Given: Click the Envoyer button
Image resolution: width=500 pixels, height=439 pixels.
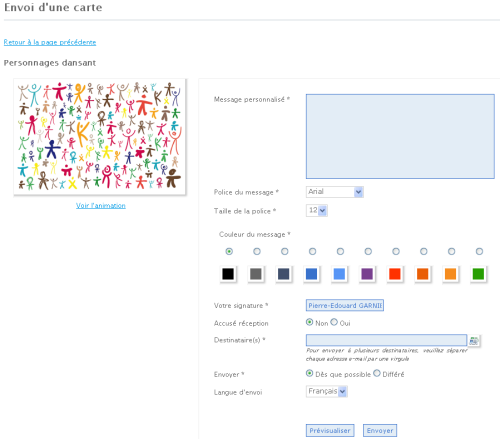Looking at the screenshot, I should click(380, 430).
